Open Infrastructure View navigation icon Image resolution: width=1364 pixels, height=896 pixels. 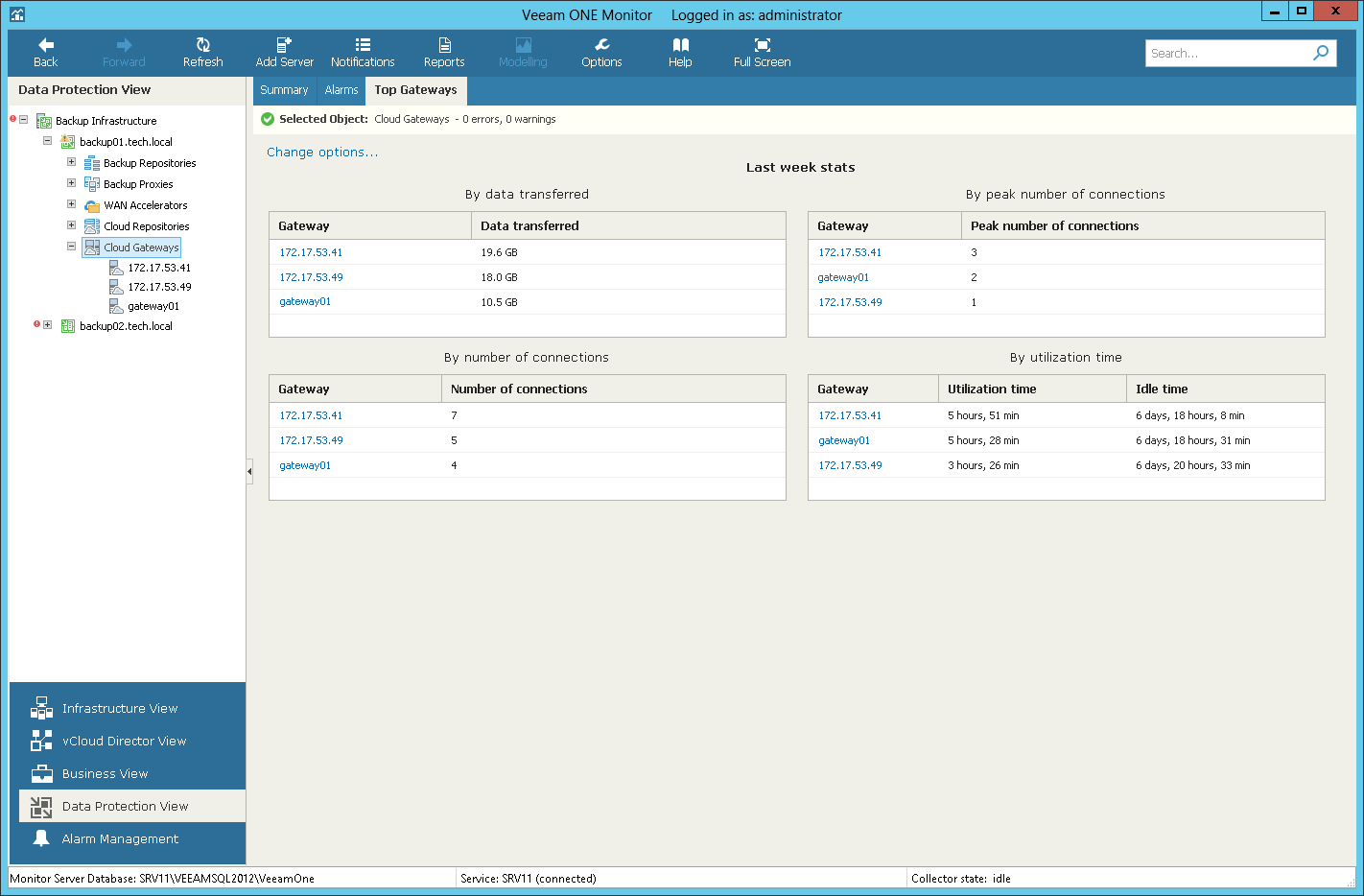tap(41, 708)
